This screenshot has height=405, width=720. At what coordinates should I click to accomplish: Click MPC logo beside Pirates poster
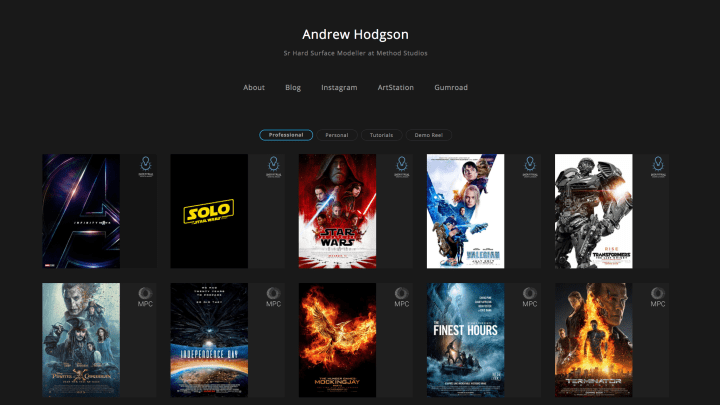[145, 297]
